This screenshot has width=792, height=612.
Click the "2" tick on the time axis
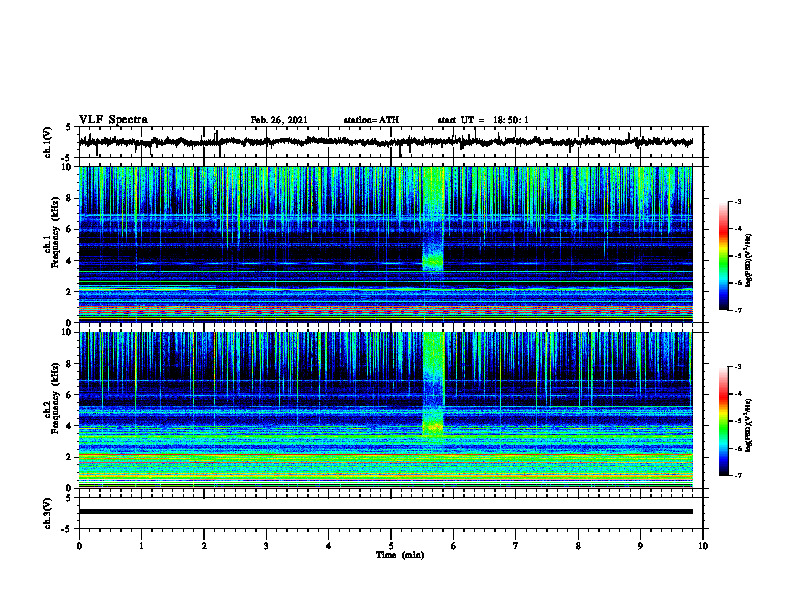tap(204, 546)
